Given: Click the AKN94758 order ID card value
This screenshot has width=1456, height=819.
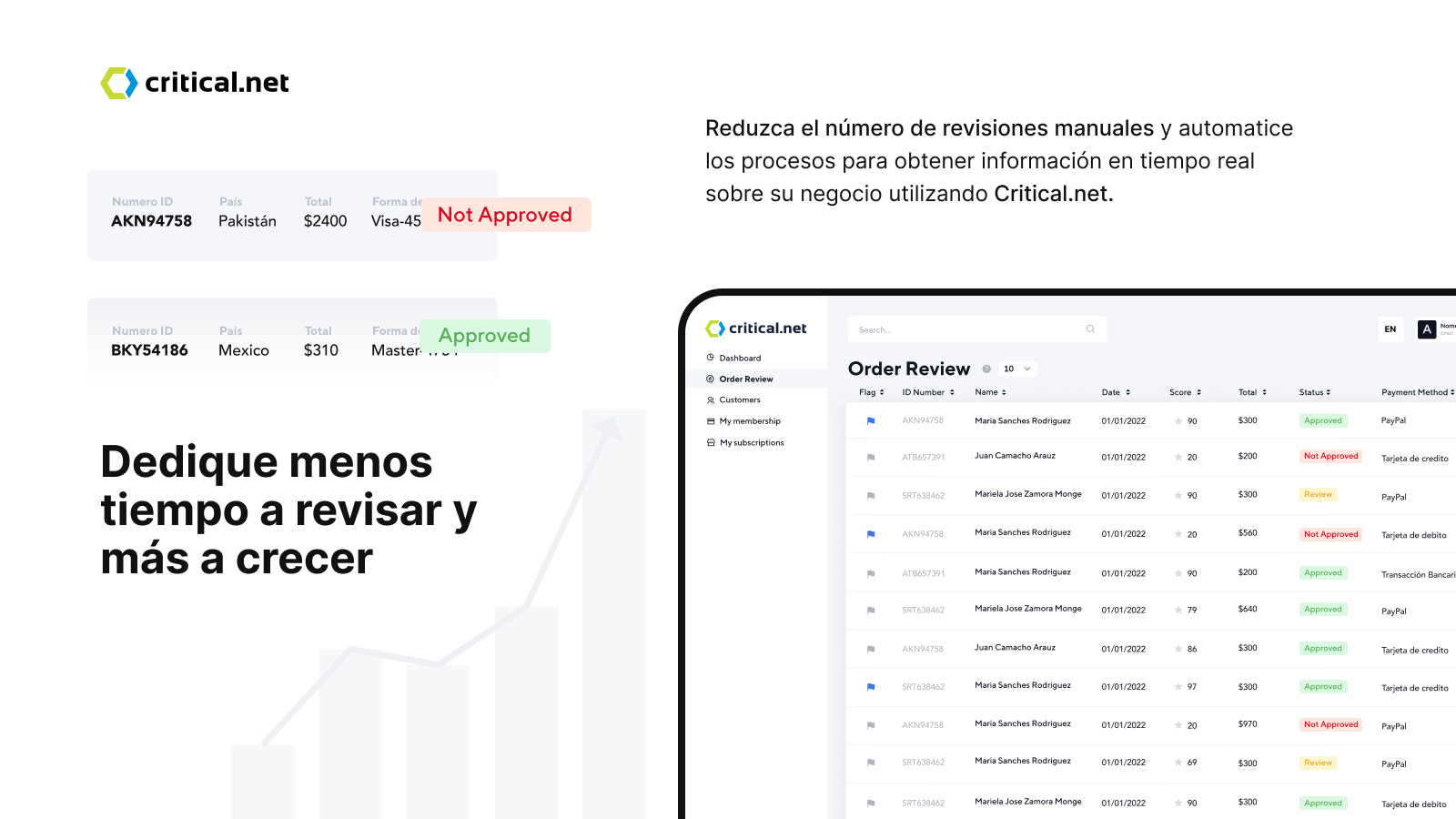Looking at the screenshot, I should (151, 221).
